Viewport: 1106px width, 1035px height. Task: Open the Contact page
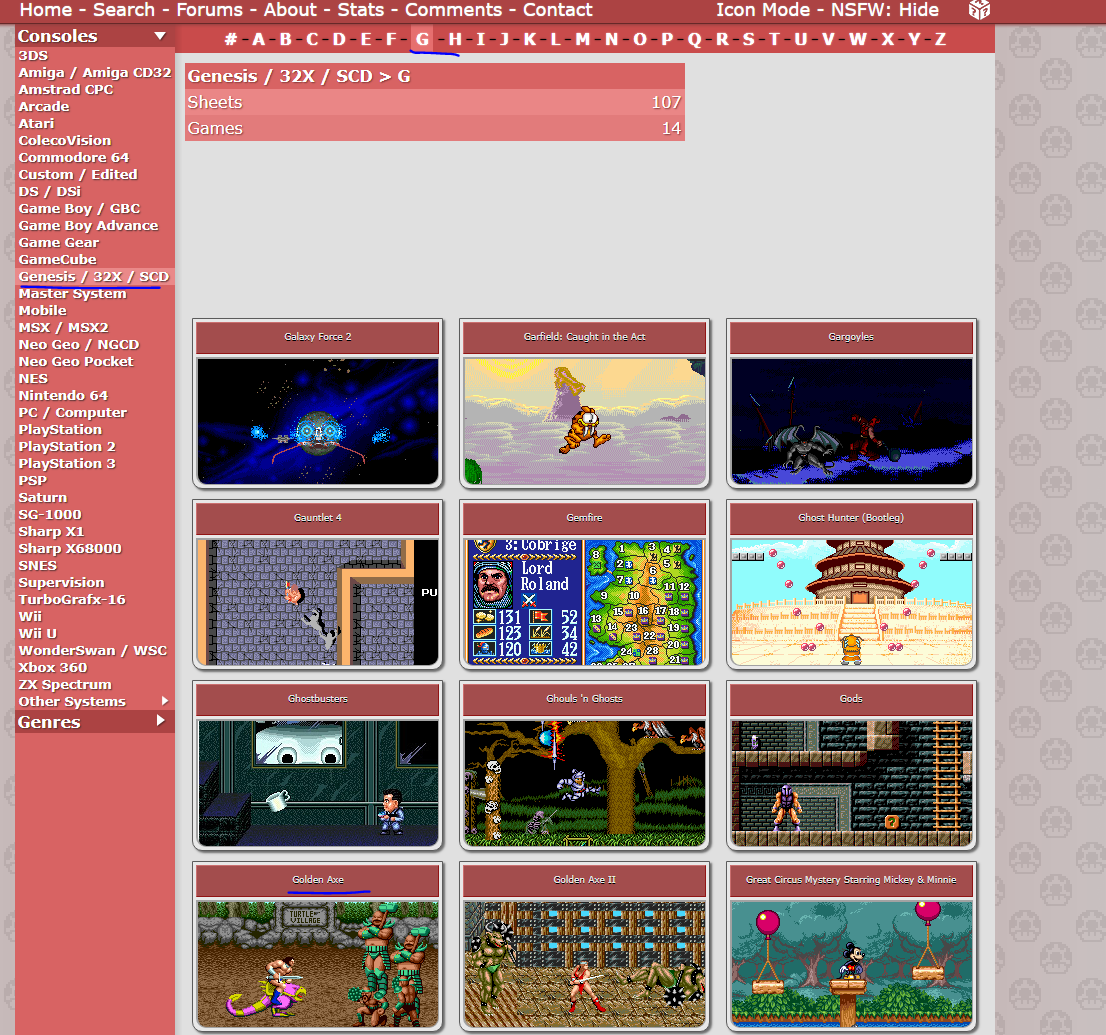pyautogui.click(x=558, y=10)
